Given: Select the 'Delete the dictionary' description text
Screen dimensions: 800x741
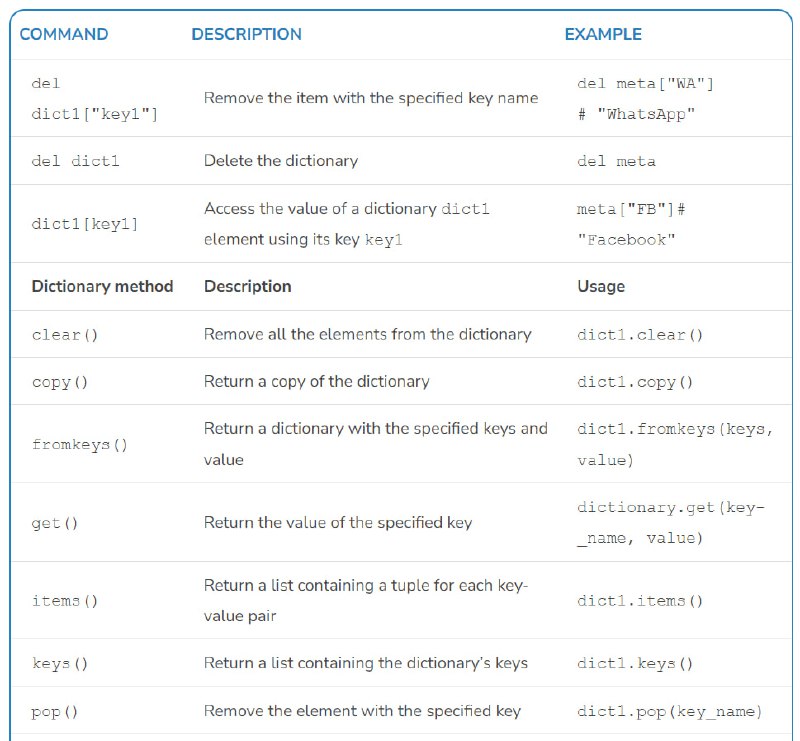Looking at the screenshot, I should pos(281,161).
